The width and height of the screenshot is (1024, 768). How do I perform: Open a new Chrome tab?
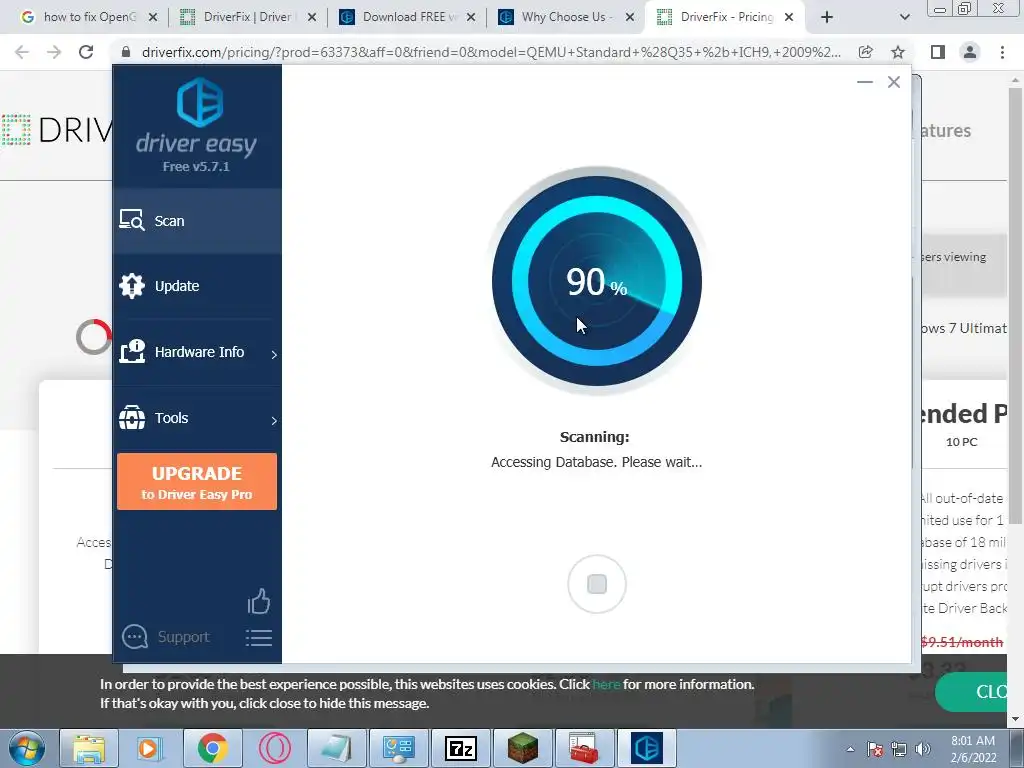click(827, 17)
